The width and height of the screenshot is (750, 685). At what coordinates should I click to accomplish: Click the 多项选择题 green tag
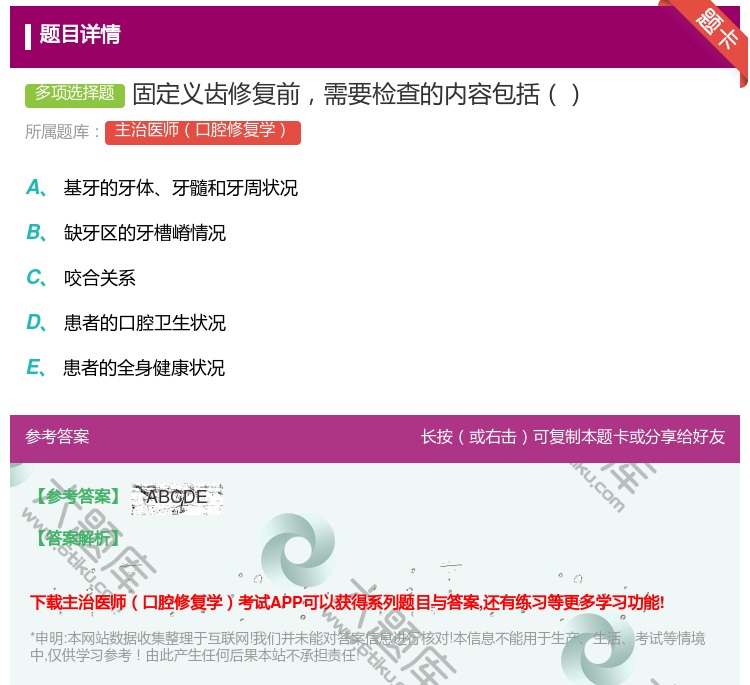click(x=75, y=94)
